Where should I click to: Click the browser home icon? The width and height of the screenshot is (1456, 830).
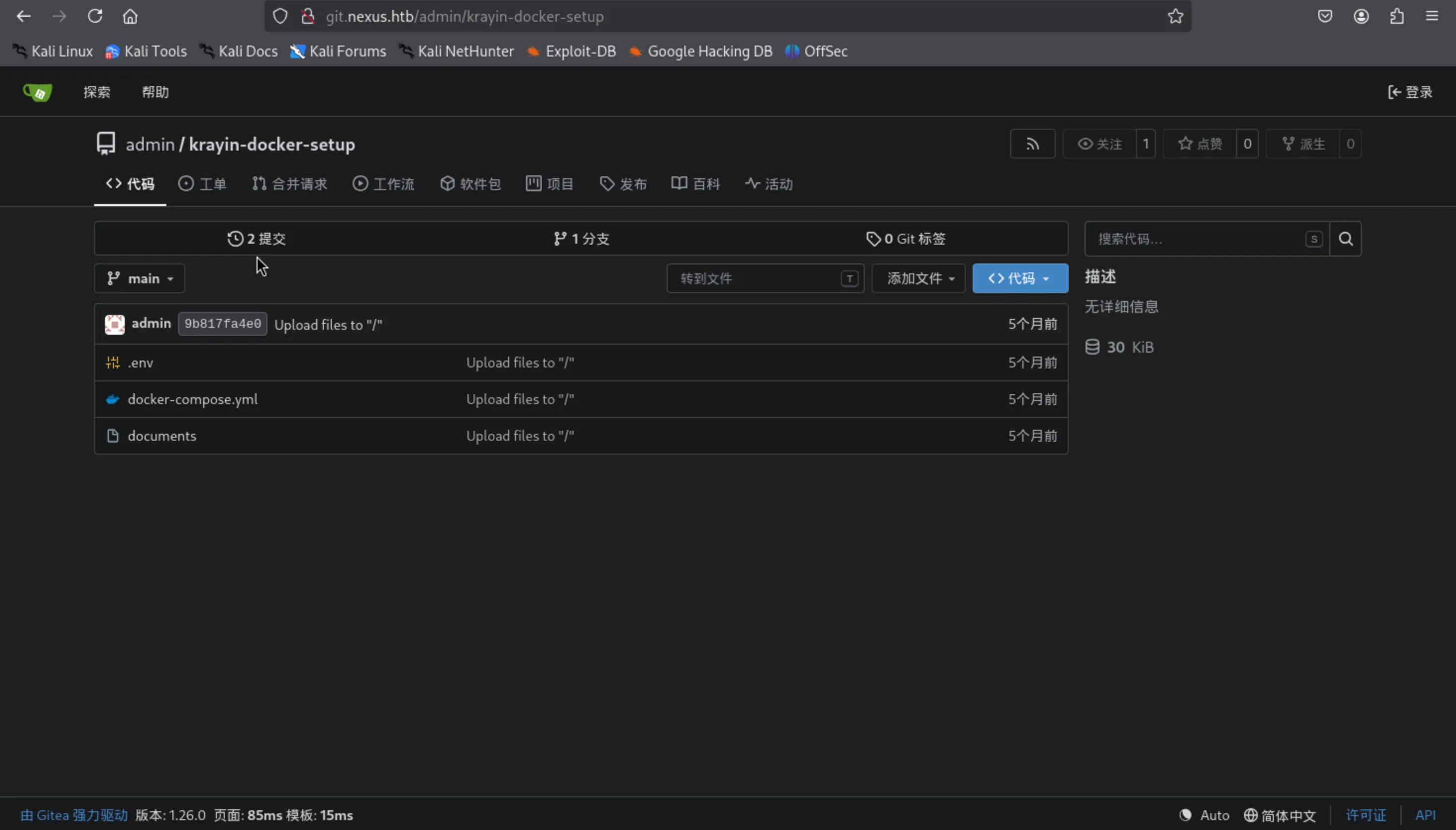(x=130, y=16)
